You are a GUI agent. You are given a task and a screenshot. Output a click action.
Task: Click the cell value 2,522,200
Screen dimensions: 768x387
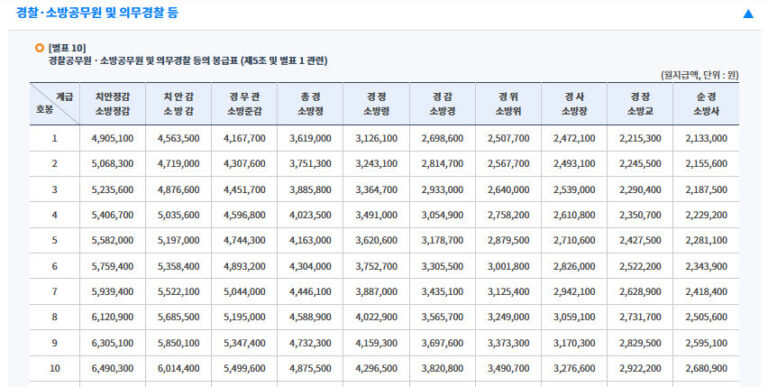640,266
